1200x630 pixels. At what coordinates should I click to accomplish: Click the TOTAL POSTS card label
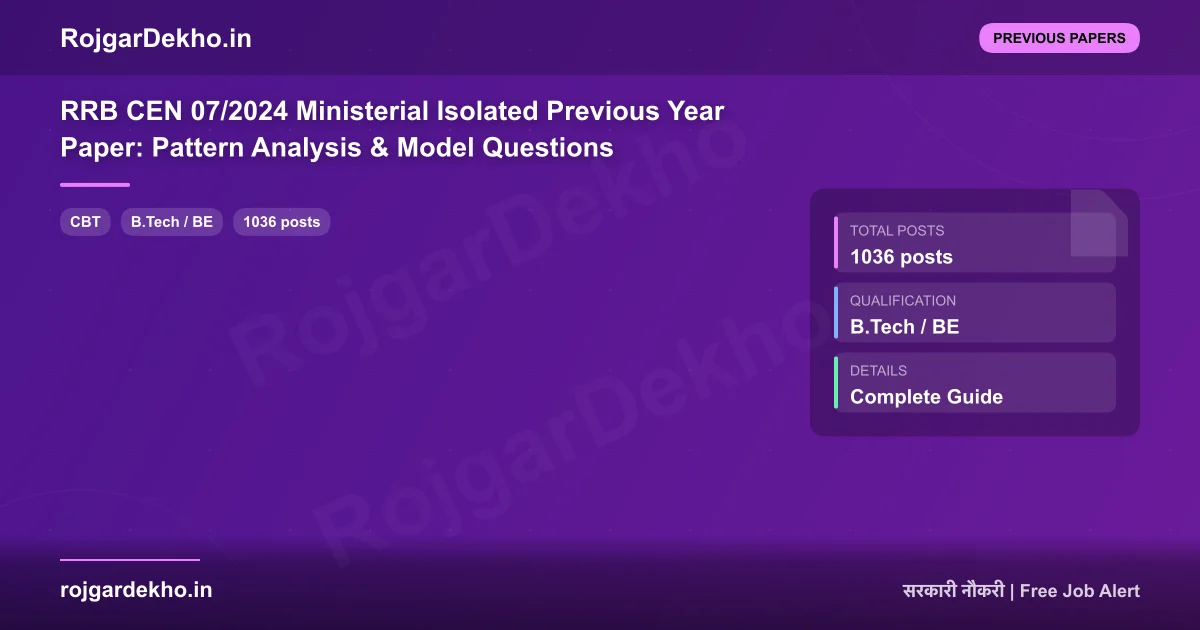(896, 230)
